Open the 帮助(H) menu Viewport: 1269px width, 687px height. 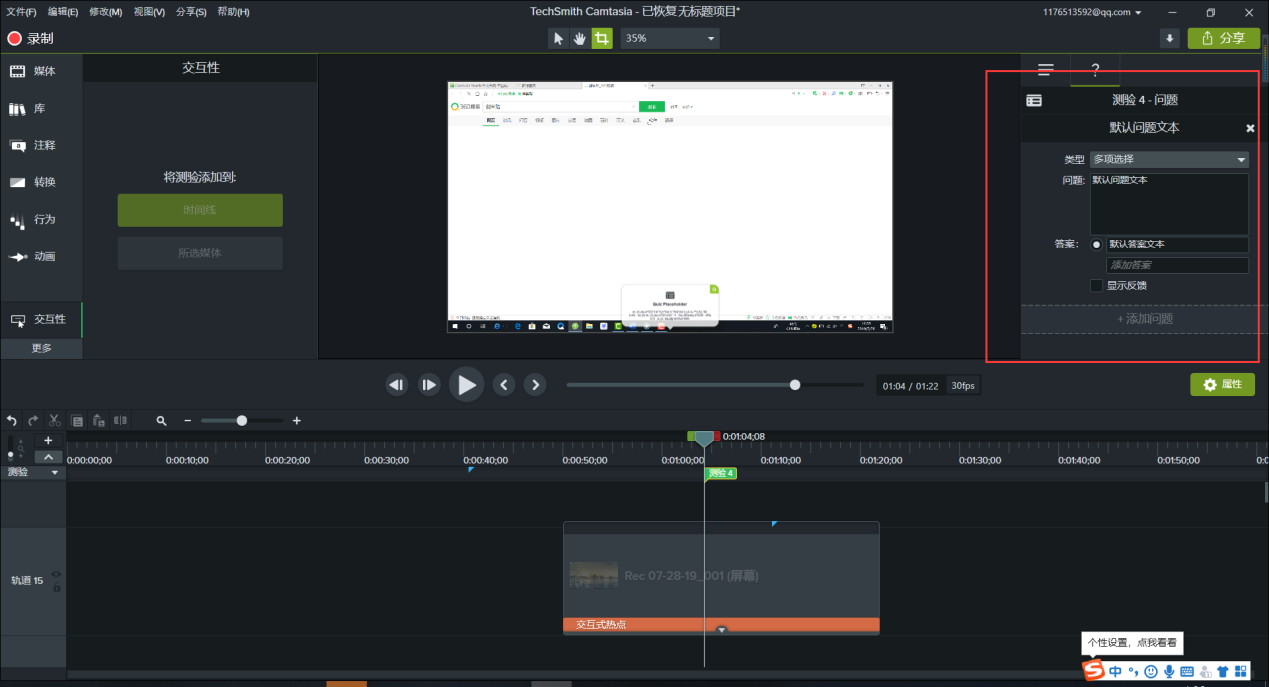[x=233, y=12]
